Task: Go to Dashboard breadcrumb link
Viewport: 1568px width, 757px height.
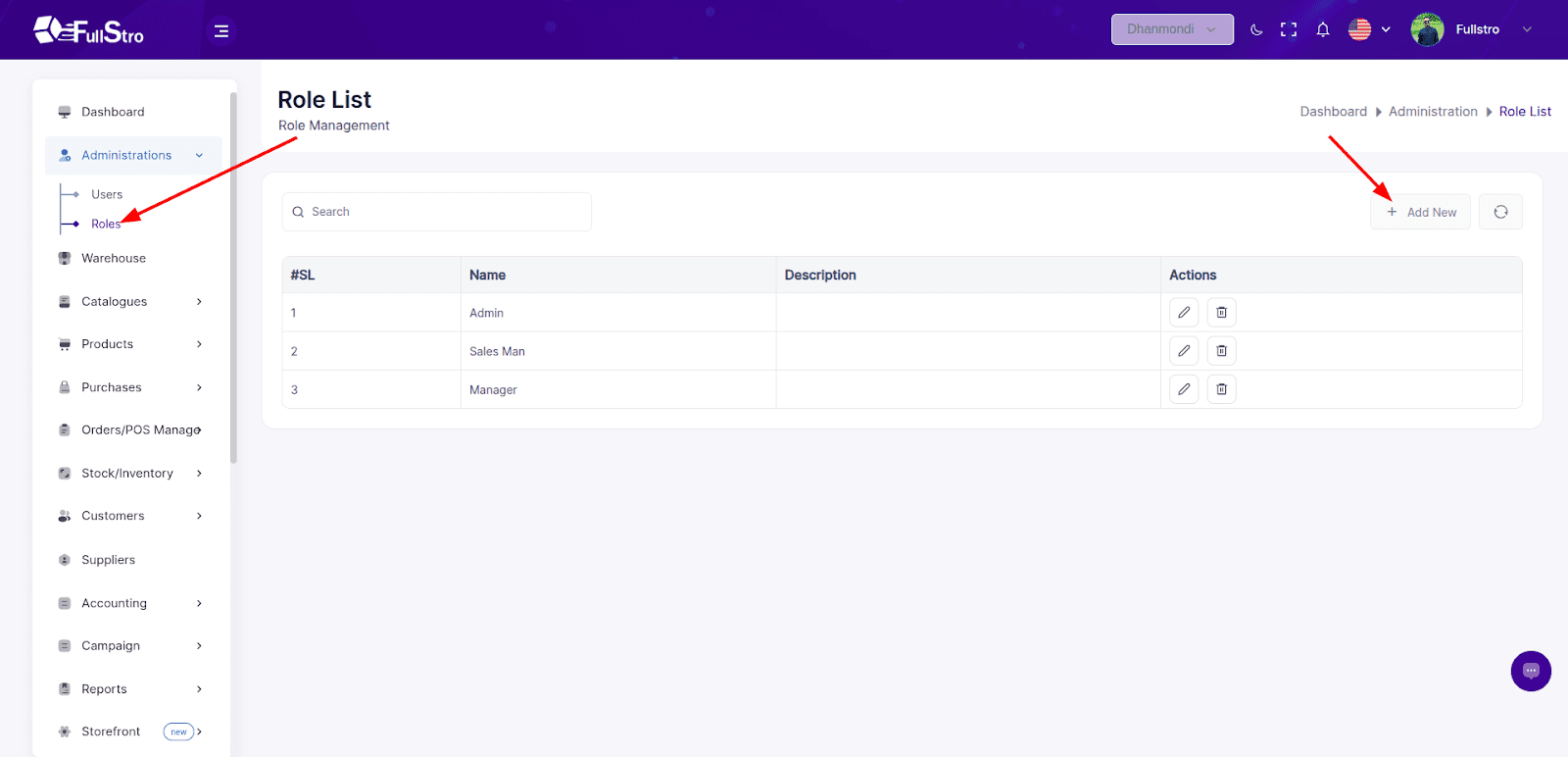Action: click(1333, 112)
